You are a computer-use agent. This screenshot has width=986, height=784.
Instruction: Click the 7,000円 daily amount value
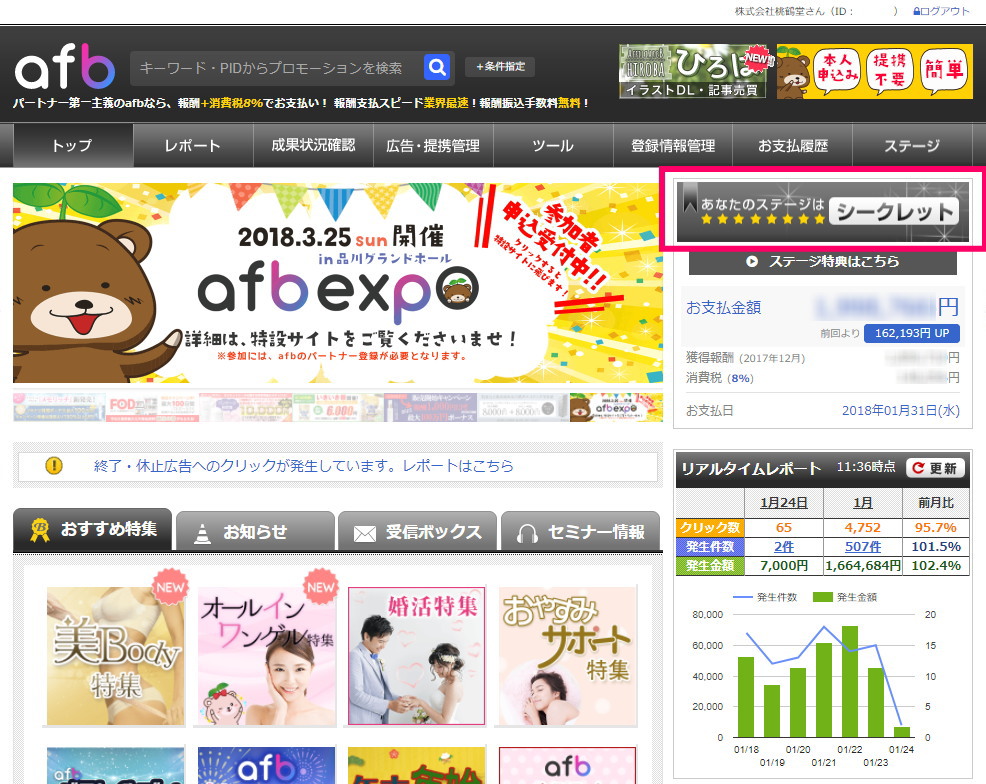784,566
